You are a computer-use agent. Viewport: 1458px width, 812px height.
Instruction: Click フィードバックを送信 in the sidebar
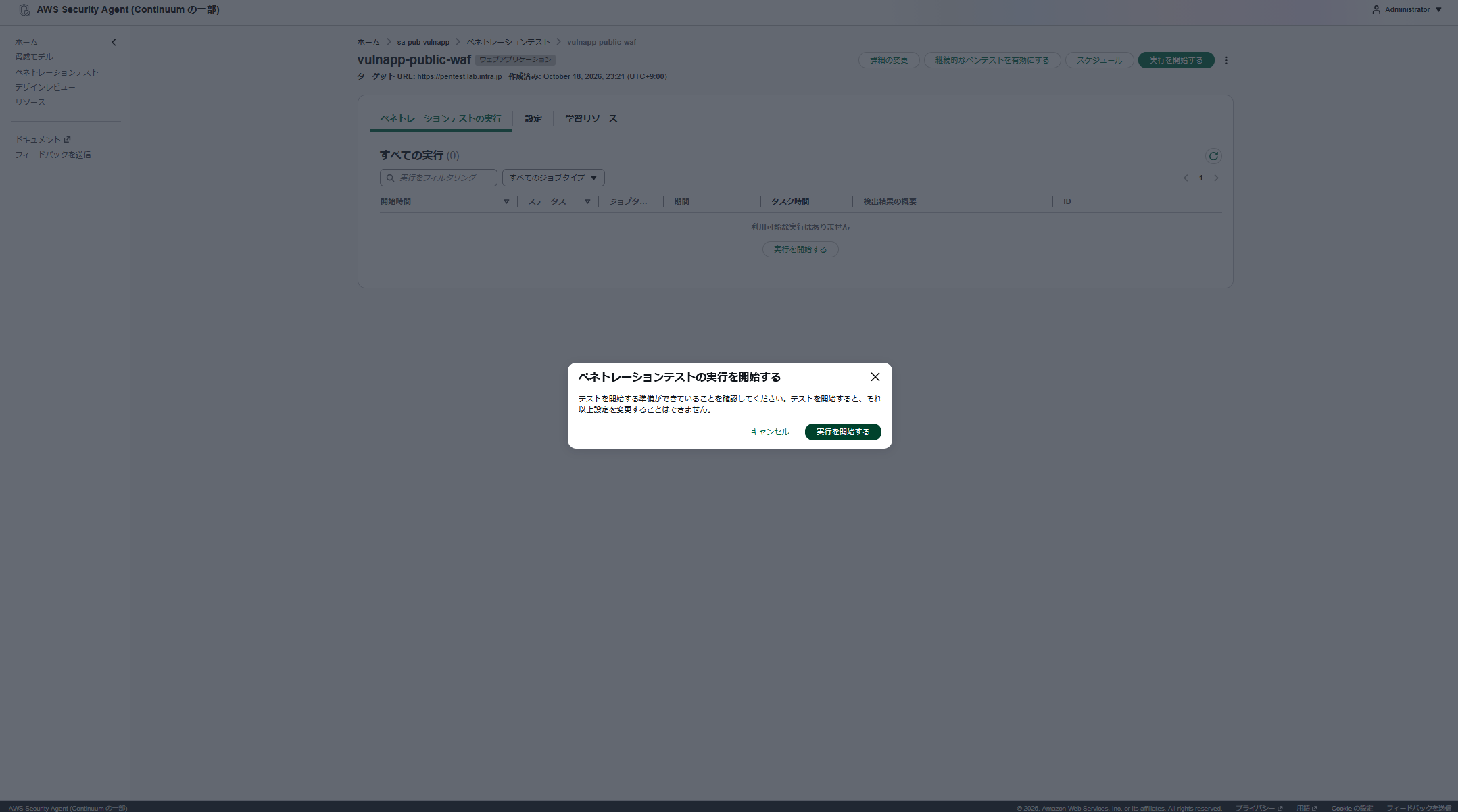53,155
